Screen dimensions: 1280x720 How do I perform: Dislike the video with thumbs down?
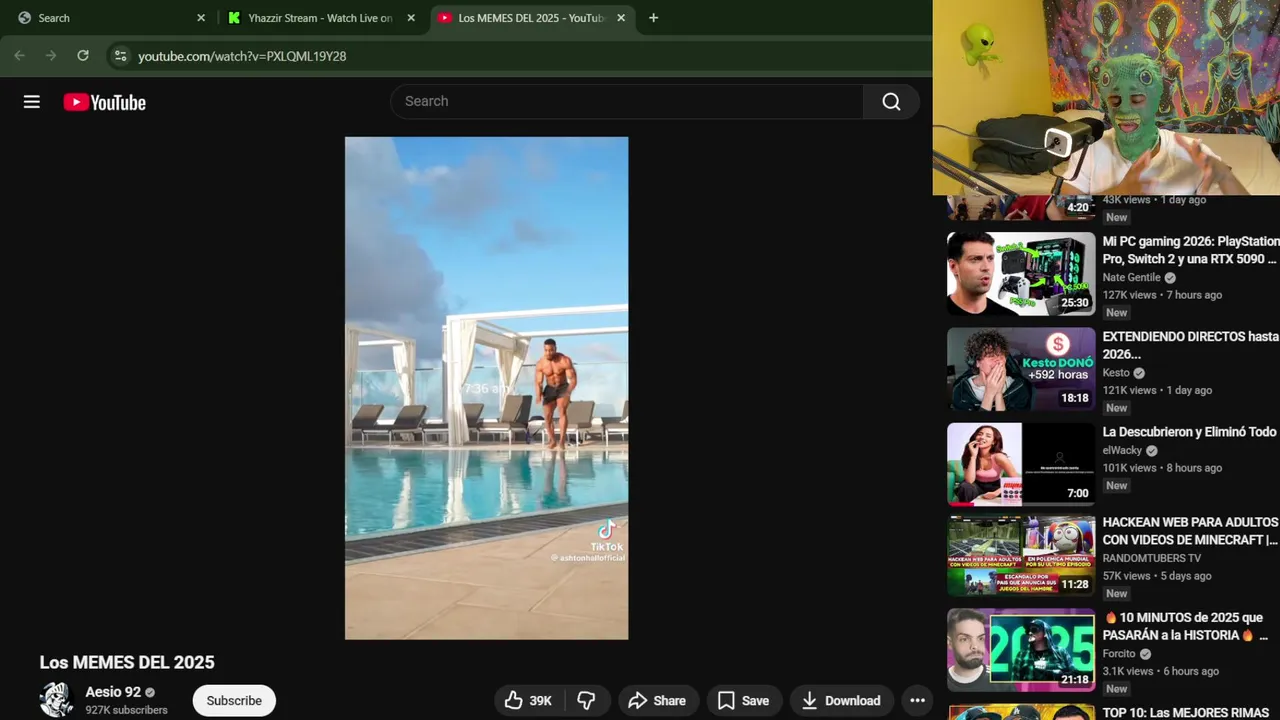tap(587, 701)
